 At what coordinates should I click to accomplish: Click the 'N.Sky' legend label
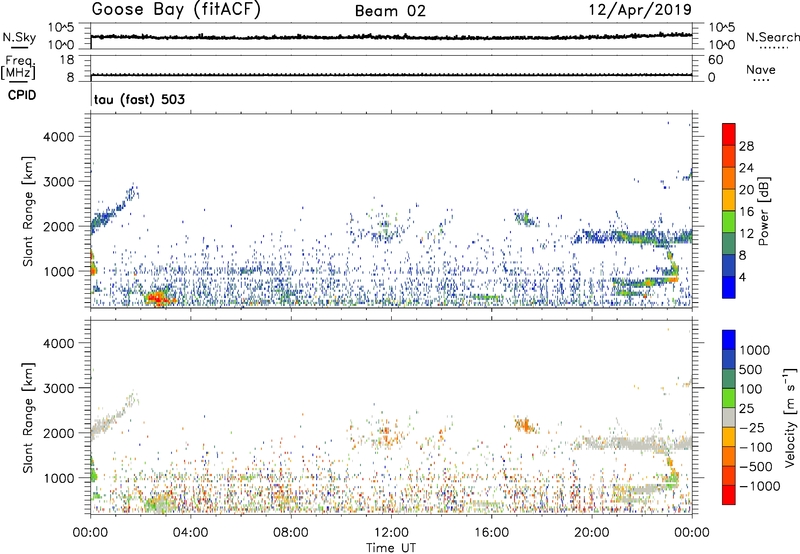pyautogui.click(x=19, y=37)
